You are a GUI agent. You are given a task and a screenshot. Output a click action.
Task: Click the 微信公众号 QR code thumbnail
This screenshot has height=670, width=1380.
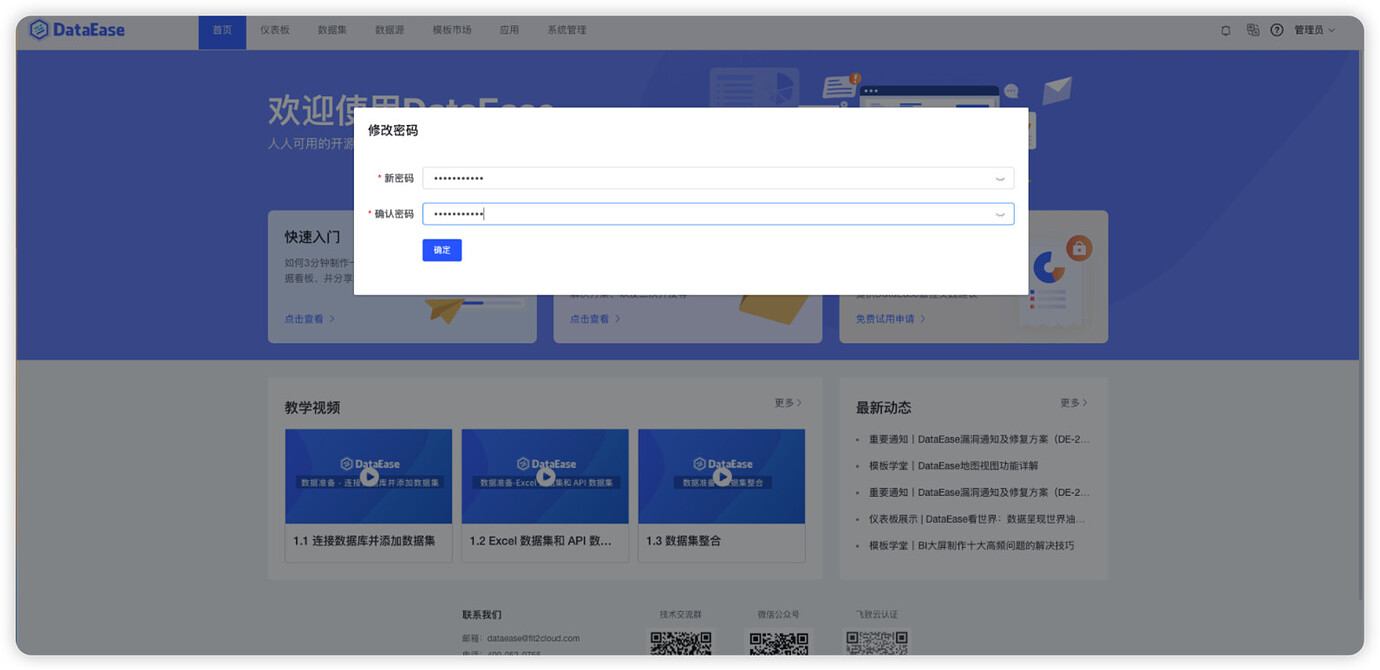pyautogui.click(x=778, y=645)
